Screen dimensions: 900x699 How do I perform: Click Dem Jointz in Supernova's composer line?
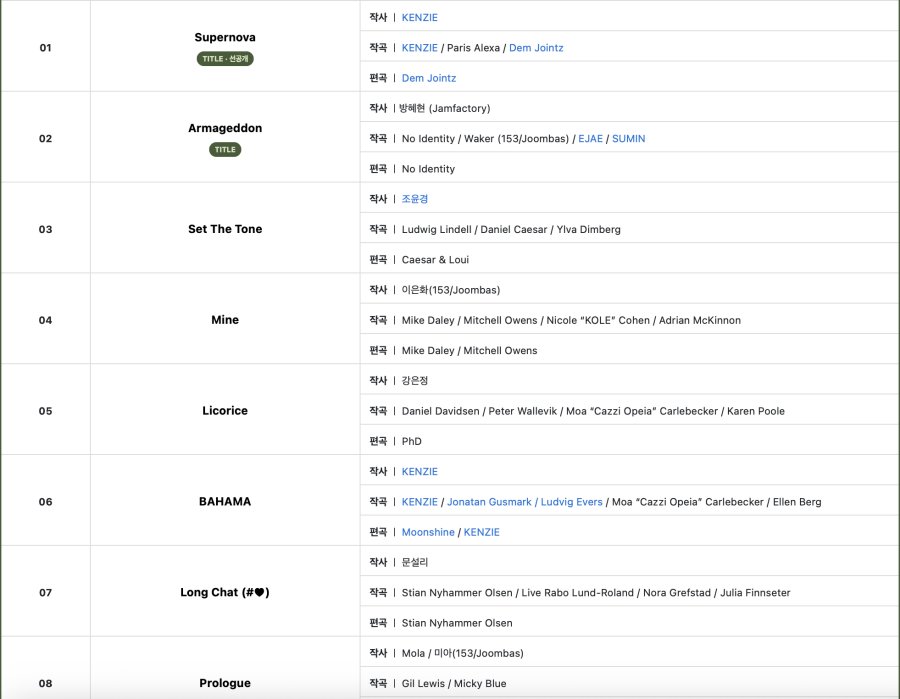(536, 48)
